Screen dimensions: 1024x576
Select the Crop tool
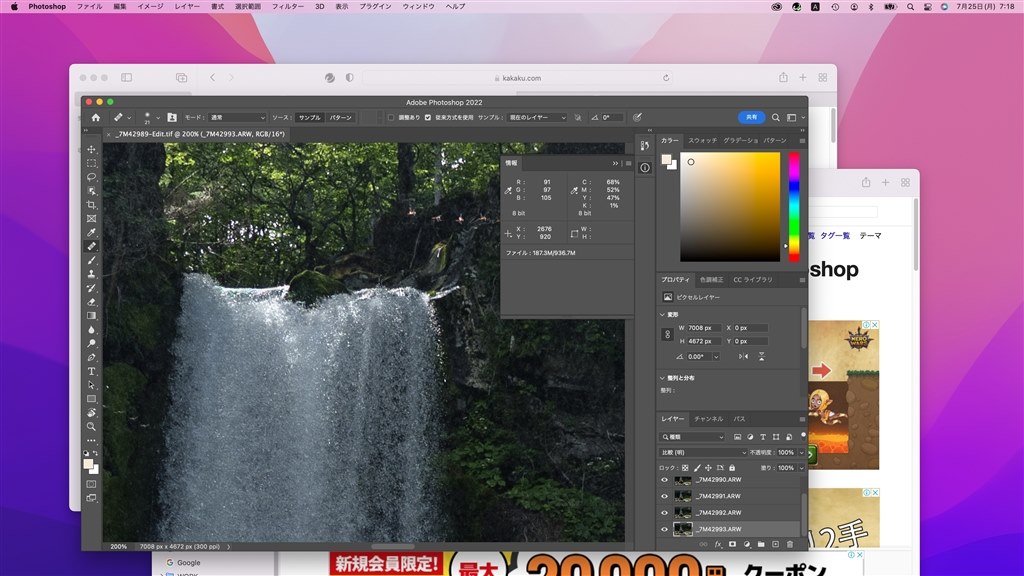[91, 204]
